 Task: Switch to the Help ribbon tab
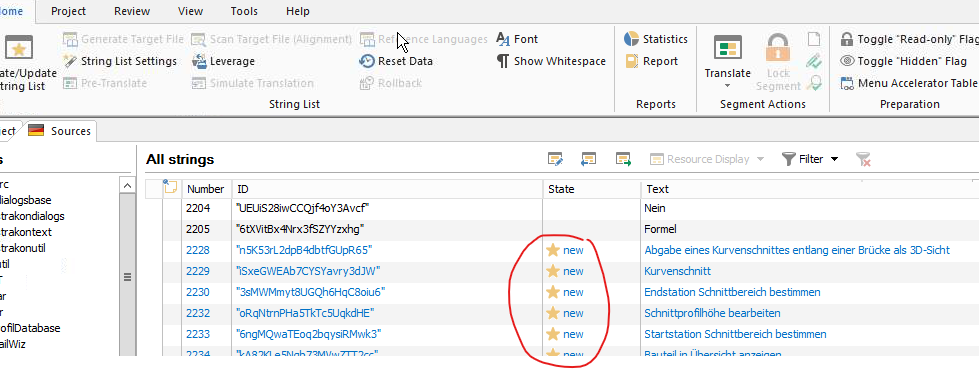click(298, 11)
